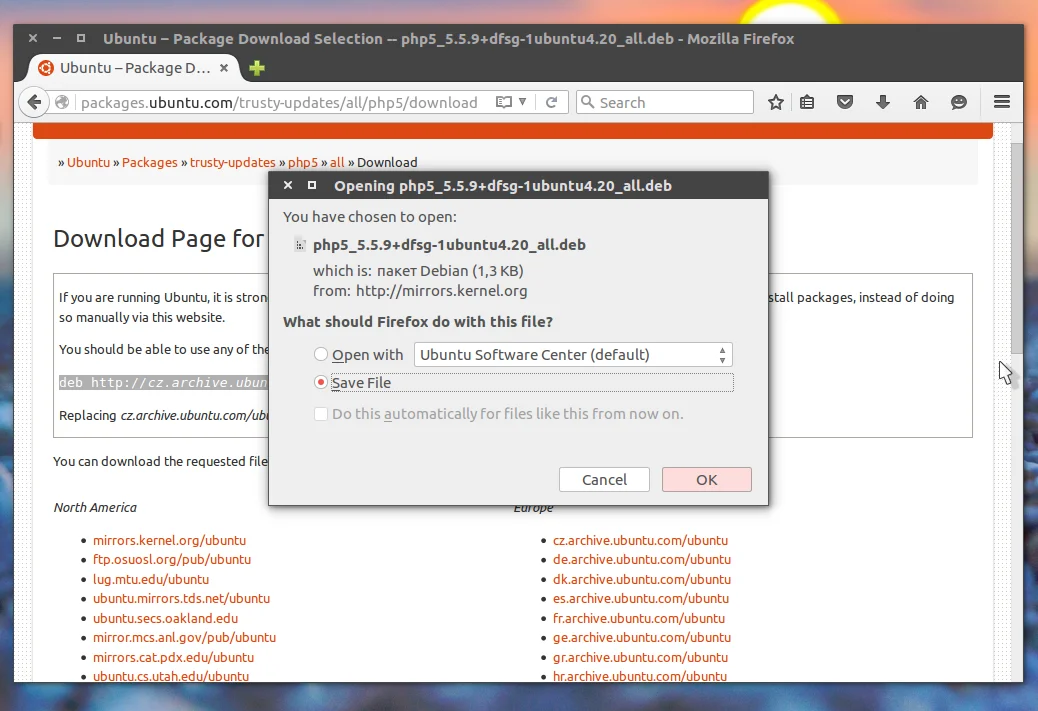This screenshot has height=711, width=1038.
Task: Maximize the Opening php5 dialog
Action: tap(312, 185)
